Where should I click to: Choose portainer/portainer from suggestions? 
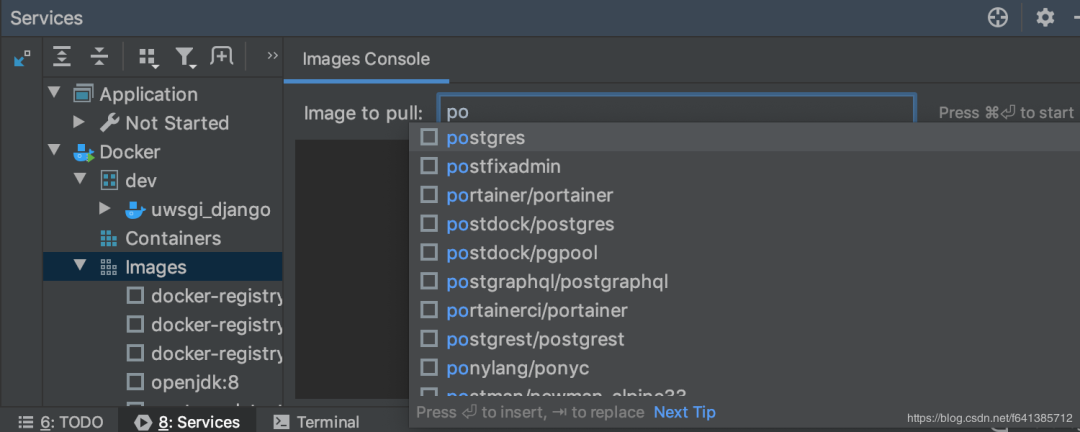click(x=529, y=195)
